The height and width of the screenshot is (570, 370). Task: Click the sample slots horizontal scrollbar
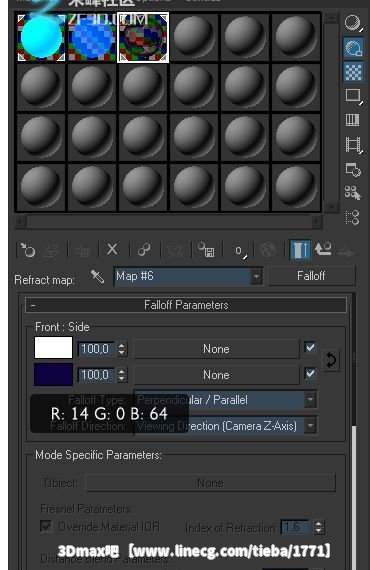coord(169,221)
